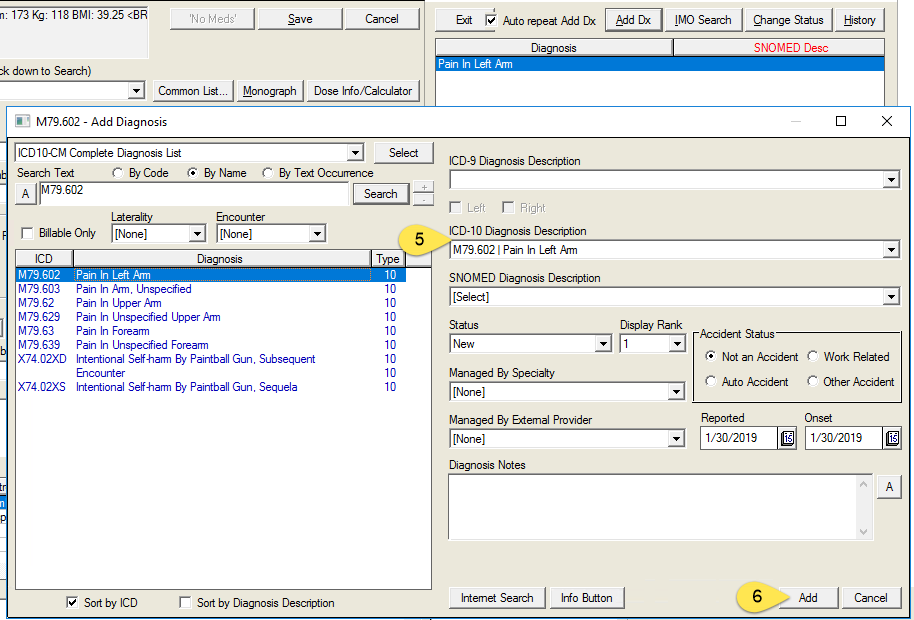Open the SNOMED Diagnosis Description dropdown
This screenshot has width=914, height=620.
891,297
